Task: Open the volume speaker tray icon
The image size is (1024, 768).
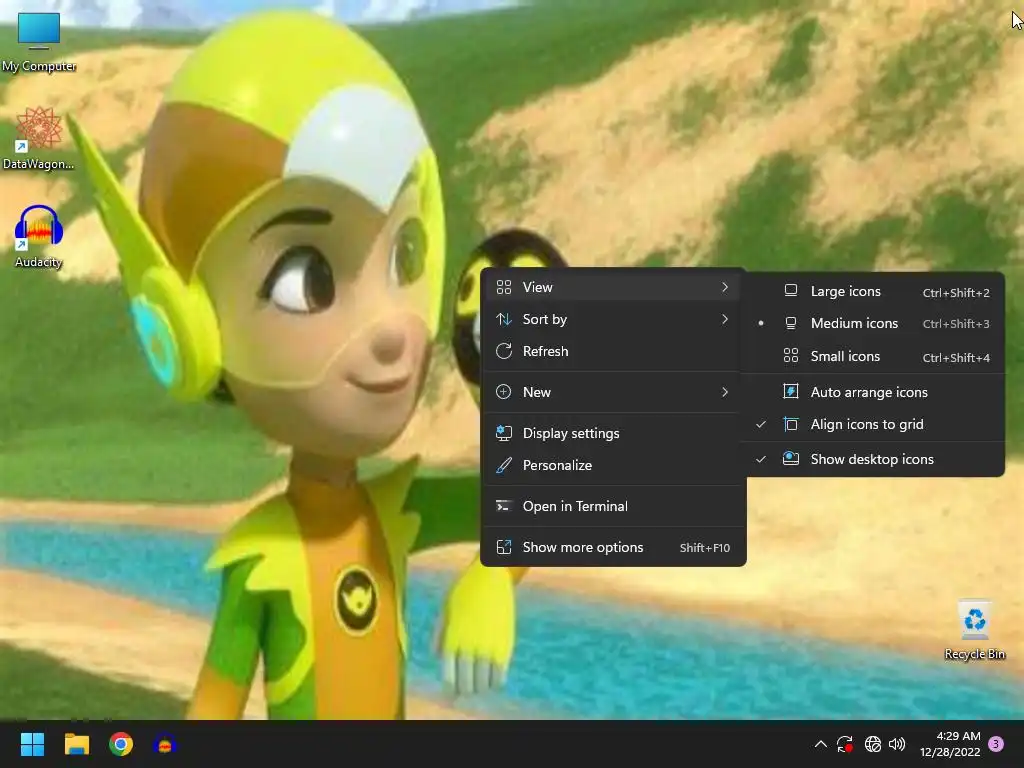Action: pos(897,744)
